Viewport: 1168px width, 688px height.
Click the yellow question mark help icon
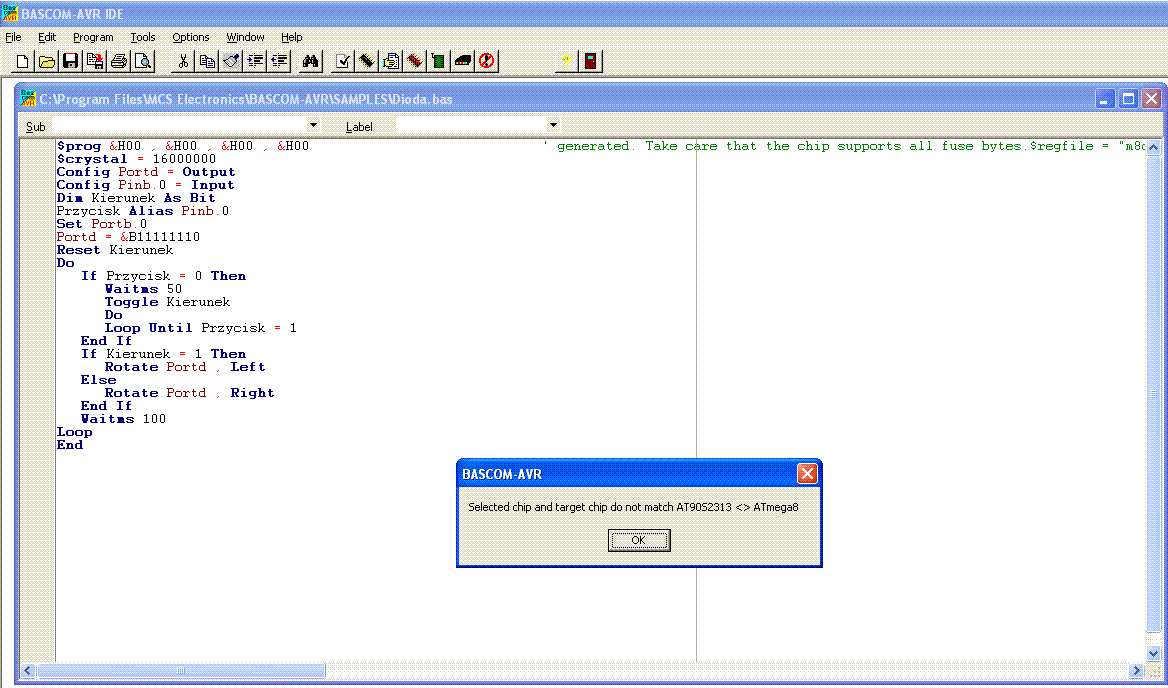pyautogui.click(x=566, y=61)
